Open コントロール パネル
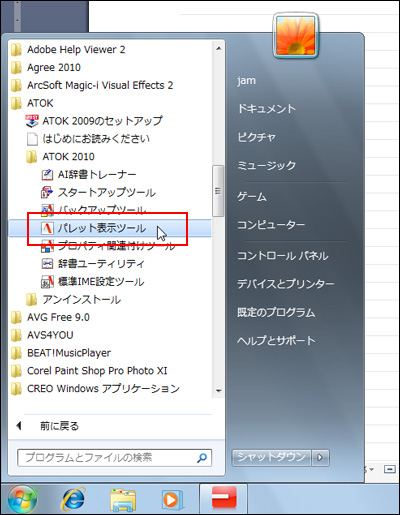This screenshot has width=400, height=515. point(283,256)
